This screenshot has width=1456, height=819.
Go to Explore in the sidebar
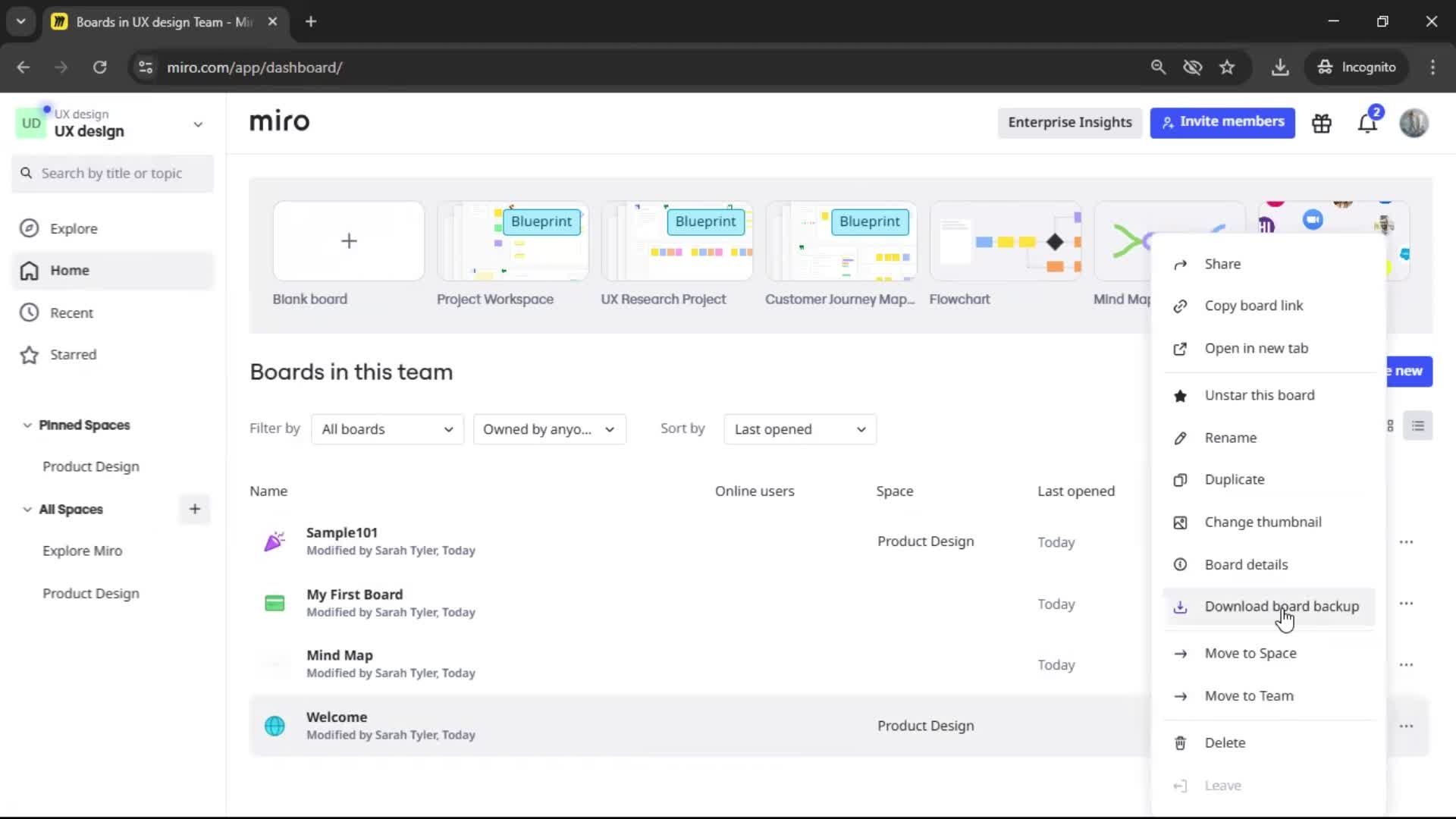point(112,228)
